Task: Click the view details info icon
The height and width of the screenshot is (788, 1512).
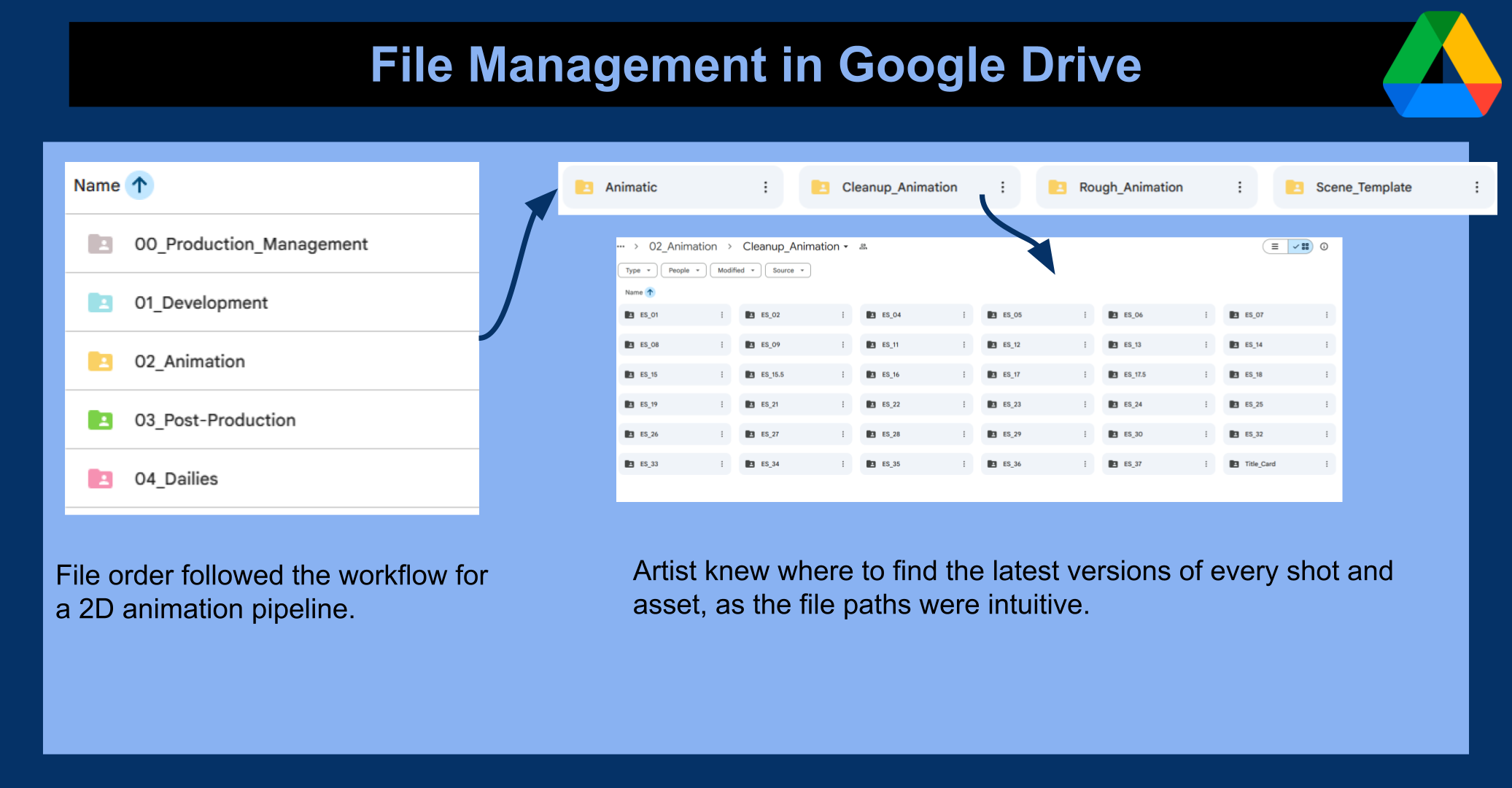Action: (1324, 247)
